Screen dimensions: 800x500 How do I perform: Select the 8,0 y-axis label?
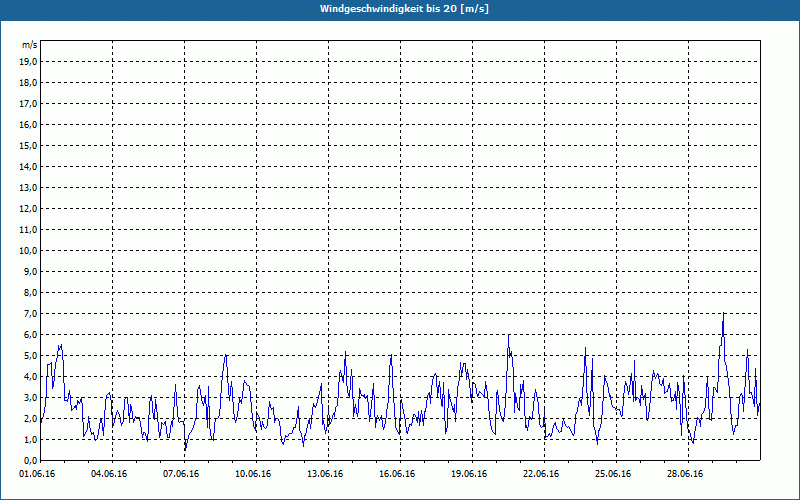(x=31, y=292)
